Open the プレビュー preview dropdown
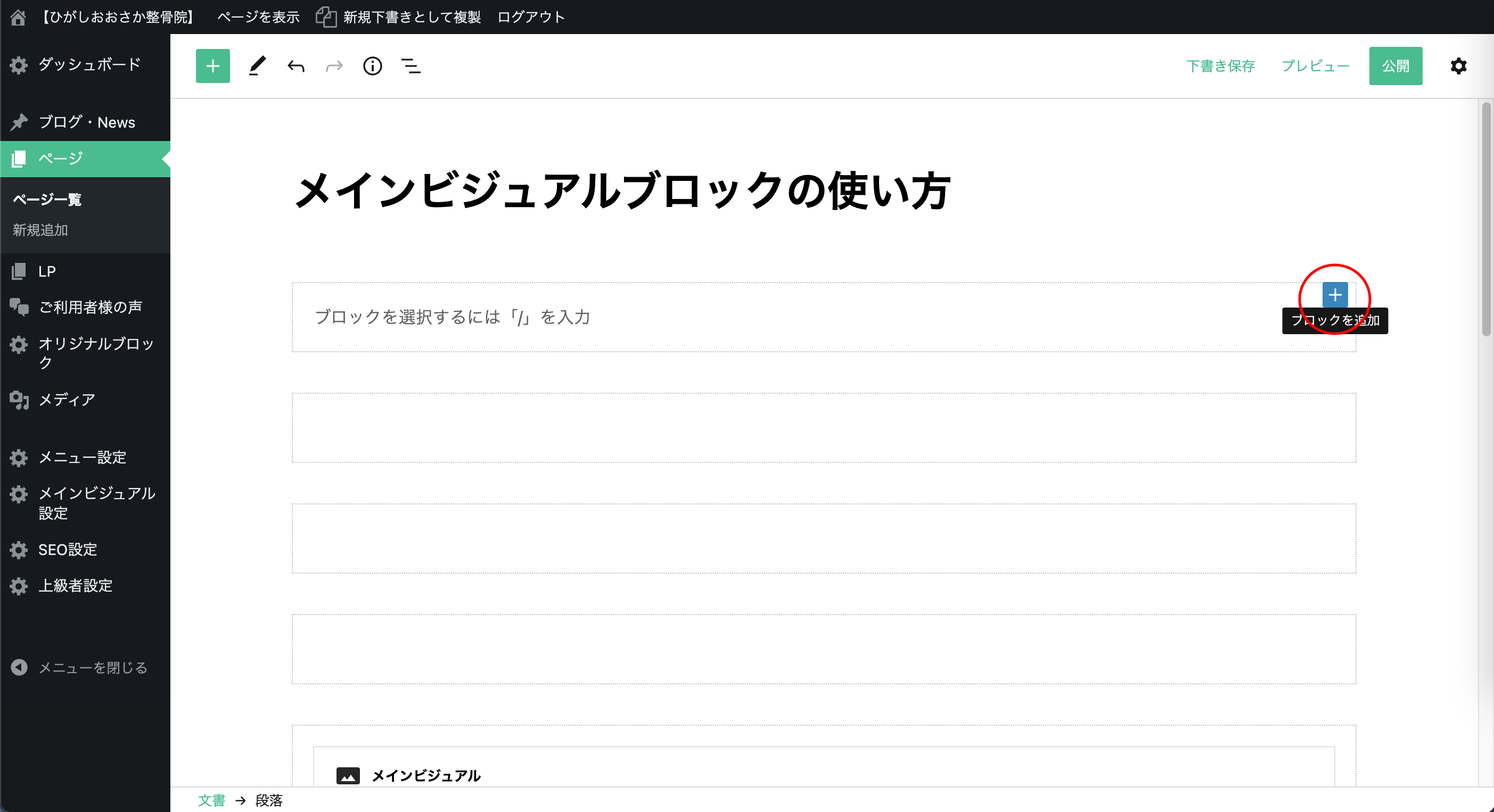The image size is (1494, 812). [x=1315, y=66]
